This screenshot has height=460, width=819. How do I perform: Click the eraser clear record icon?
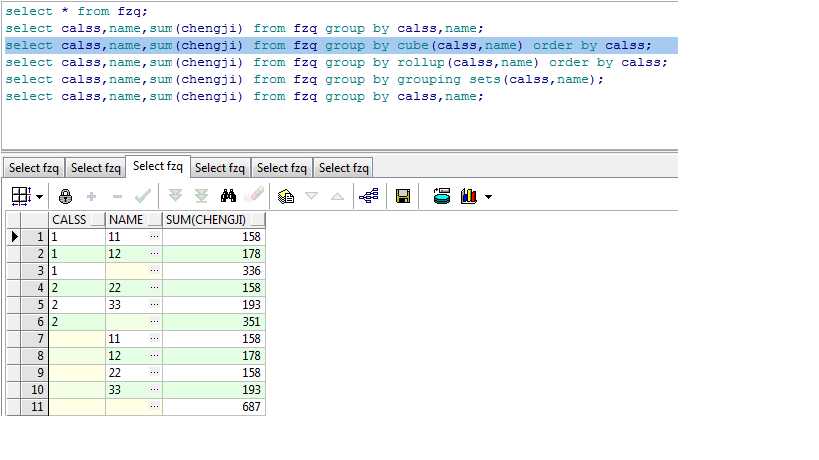pyautogui.click(x=254, y=196)
